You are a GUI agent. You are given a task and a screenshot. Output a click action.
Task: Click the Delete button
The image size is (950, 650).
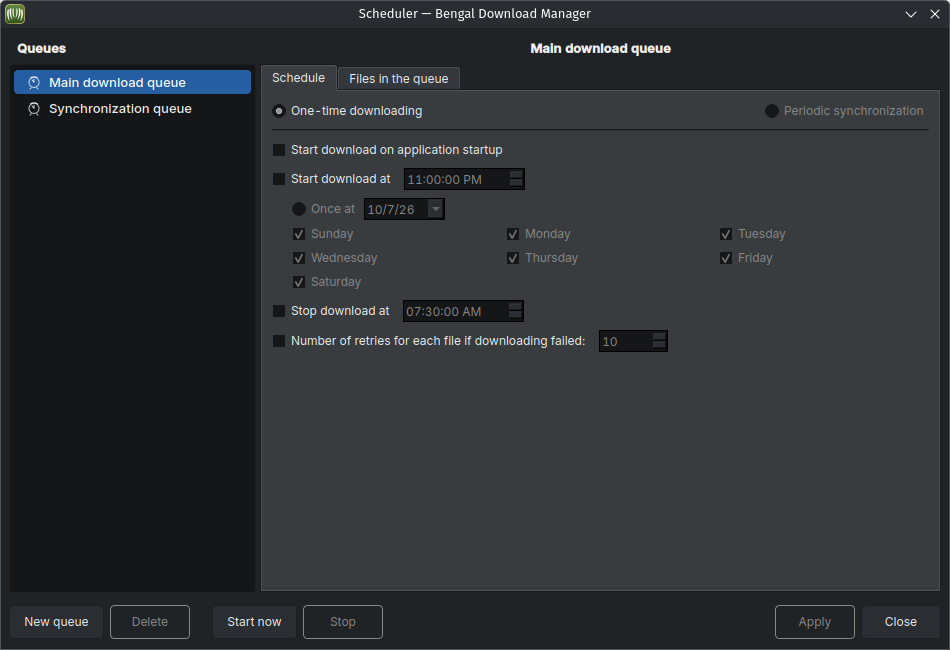(150, 622)
